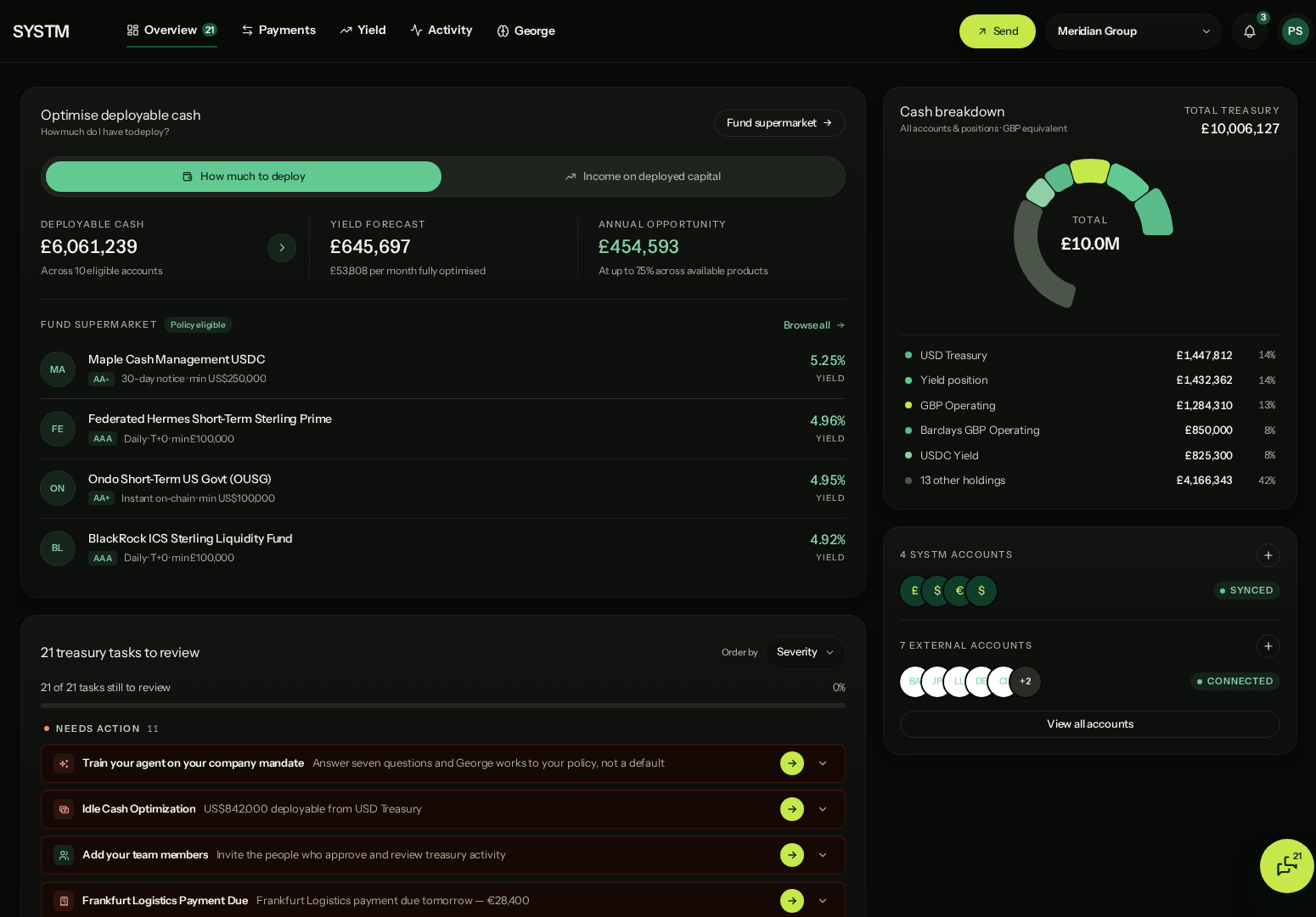The image size is (1316, 917).
Task: Add a new external account with plus
Action: (x=1268, y=646)
